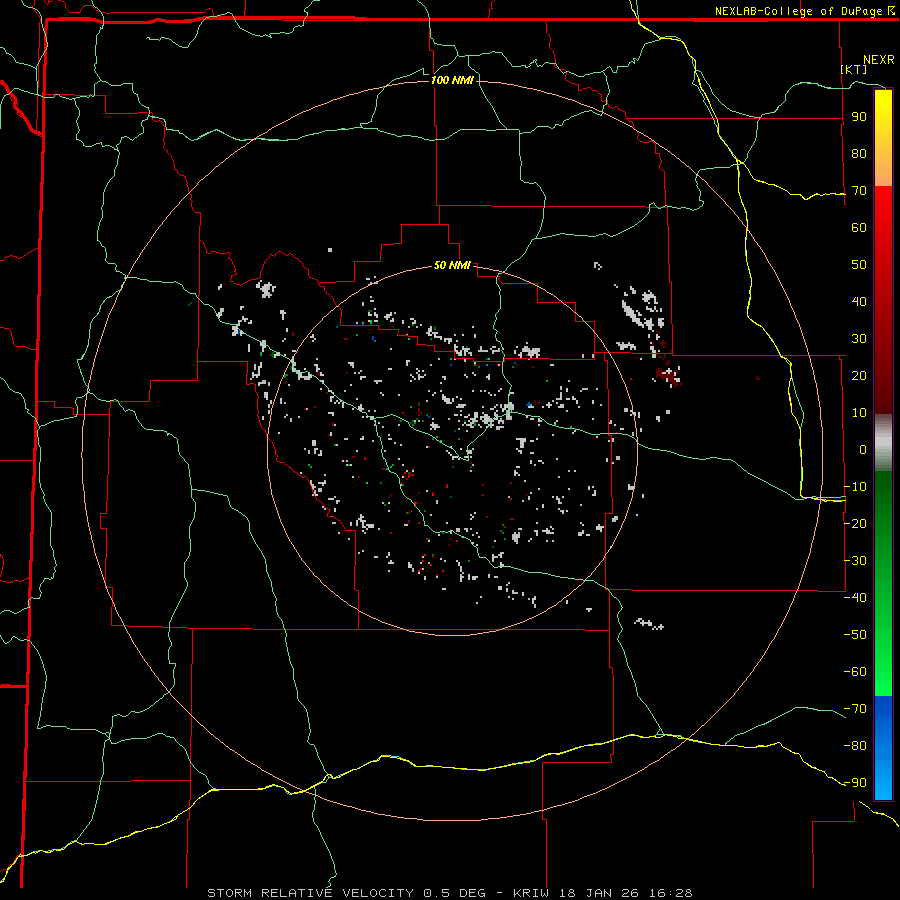Click the gray zero-velocity segment of the color bar

(x=883, y=443)
